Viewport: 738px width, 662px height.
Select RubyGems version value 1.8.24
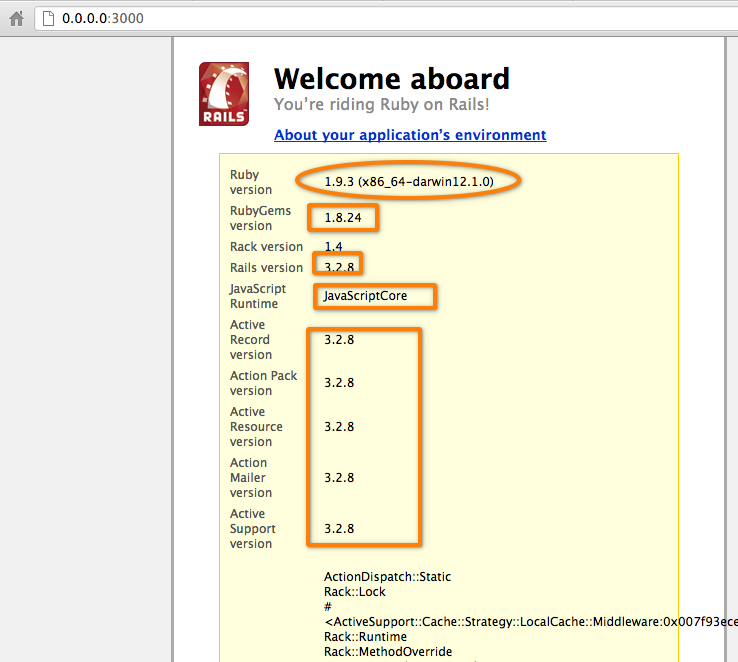tap(343, 218)
